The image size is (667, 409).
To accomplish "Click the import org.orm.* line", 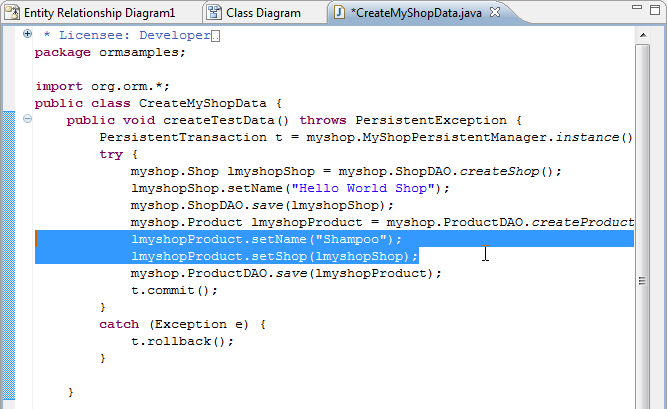I will coord(103,86).
